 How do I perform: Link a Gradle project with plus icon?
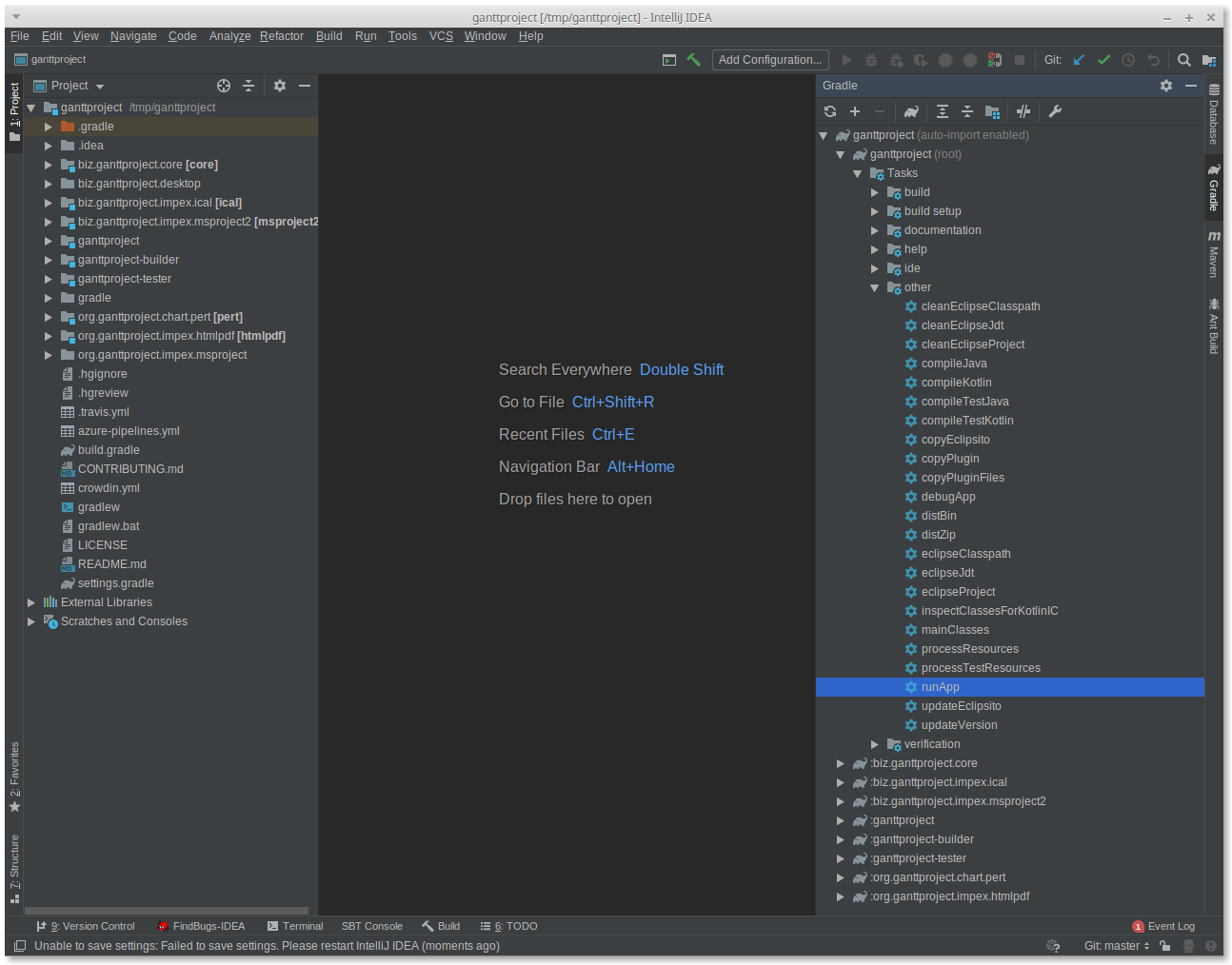[x=855, y=111]
